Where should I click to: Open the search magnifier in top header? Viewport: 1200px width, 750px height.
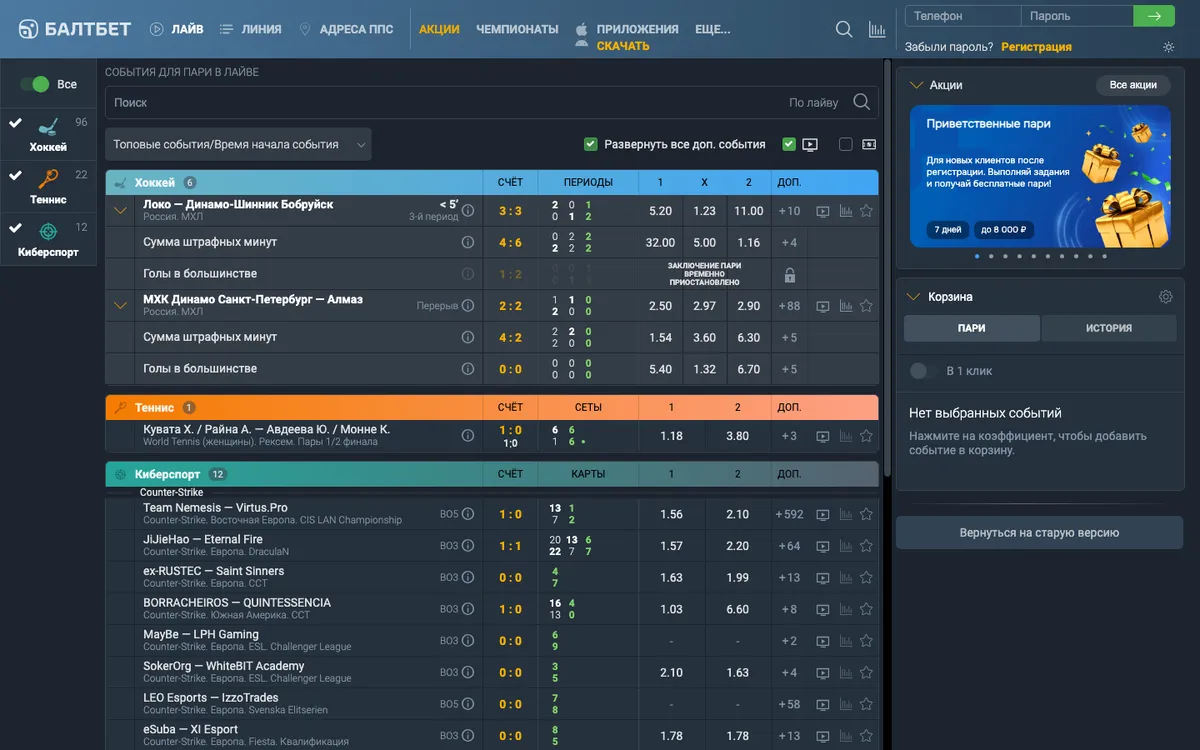(x=845, y=29)
